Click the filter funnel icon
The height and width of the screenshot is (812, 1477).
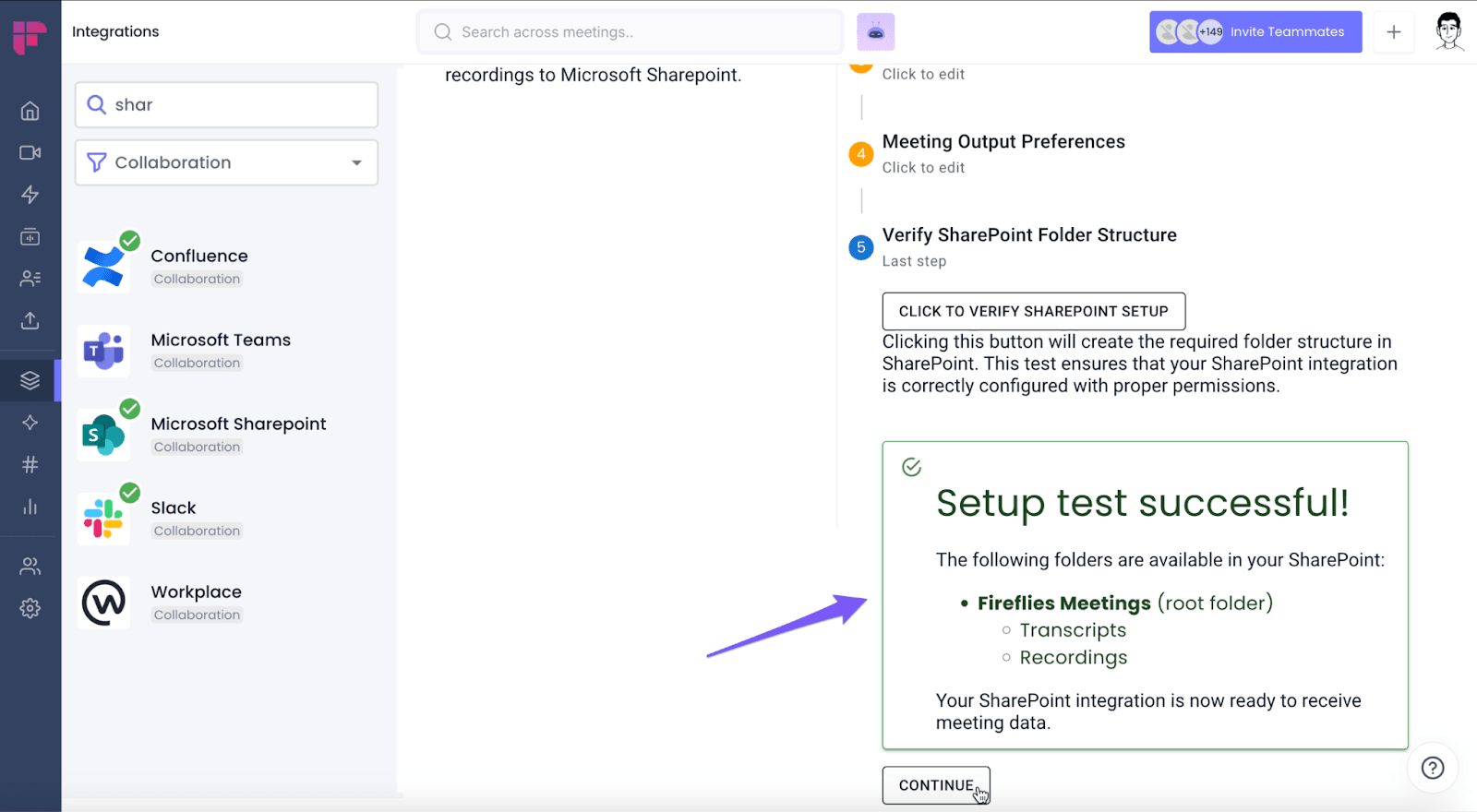pyautogui.click(x=96, y=162)
